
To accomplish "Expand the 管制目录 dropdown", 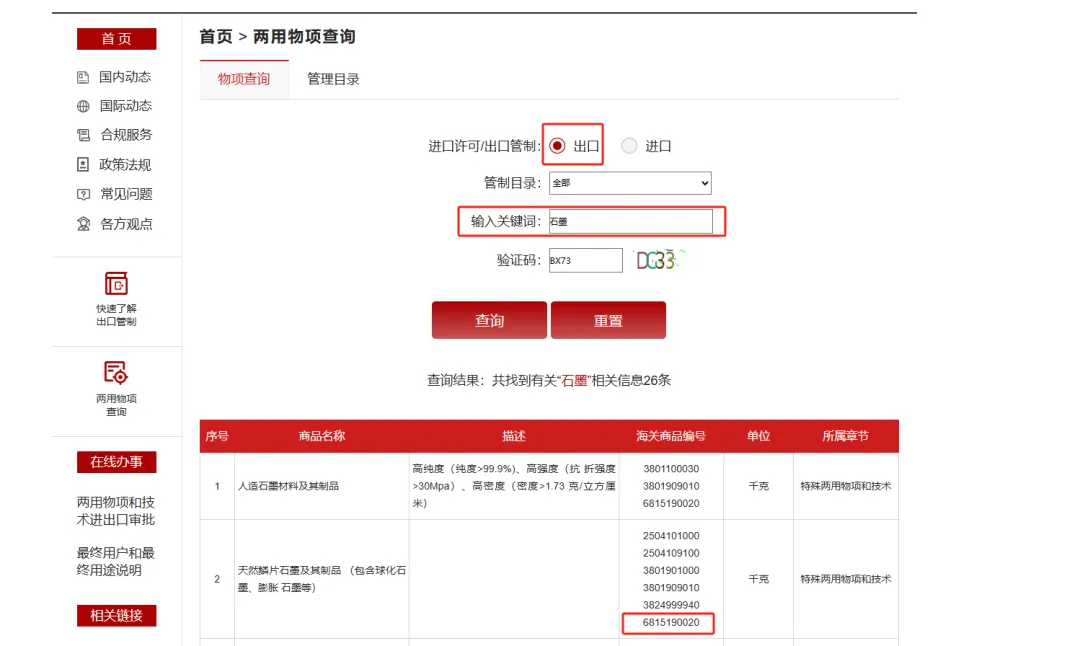I will [x=630, y=183].
